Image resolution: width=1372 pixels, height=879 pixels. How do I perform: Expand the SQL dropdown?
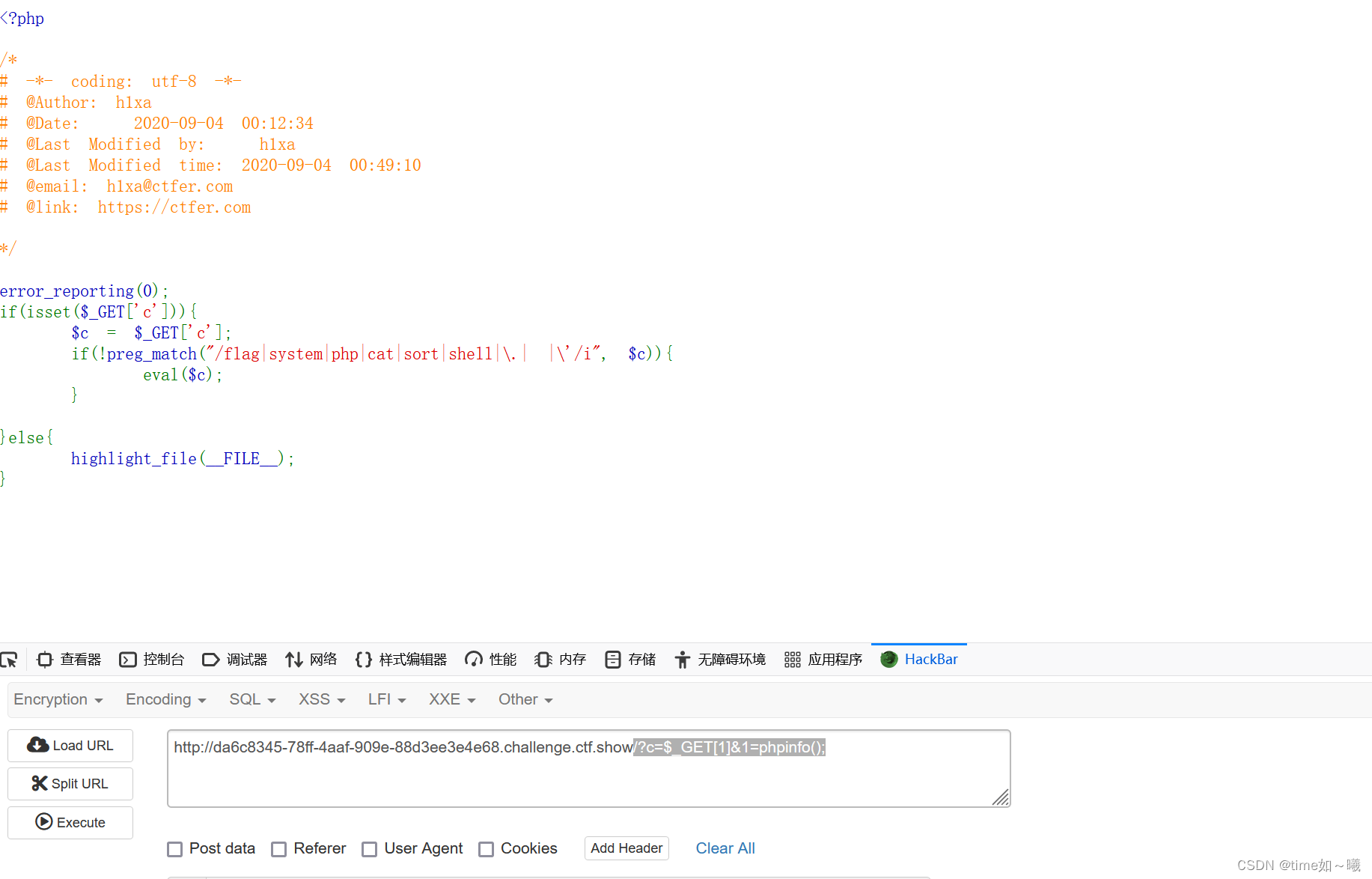click(x=253, y=699)
